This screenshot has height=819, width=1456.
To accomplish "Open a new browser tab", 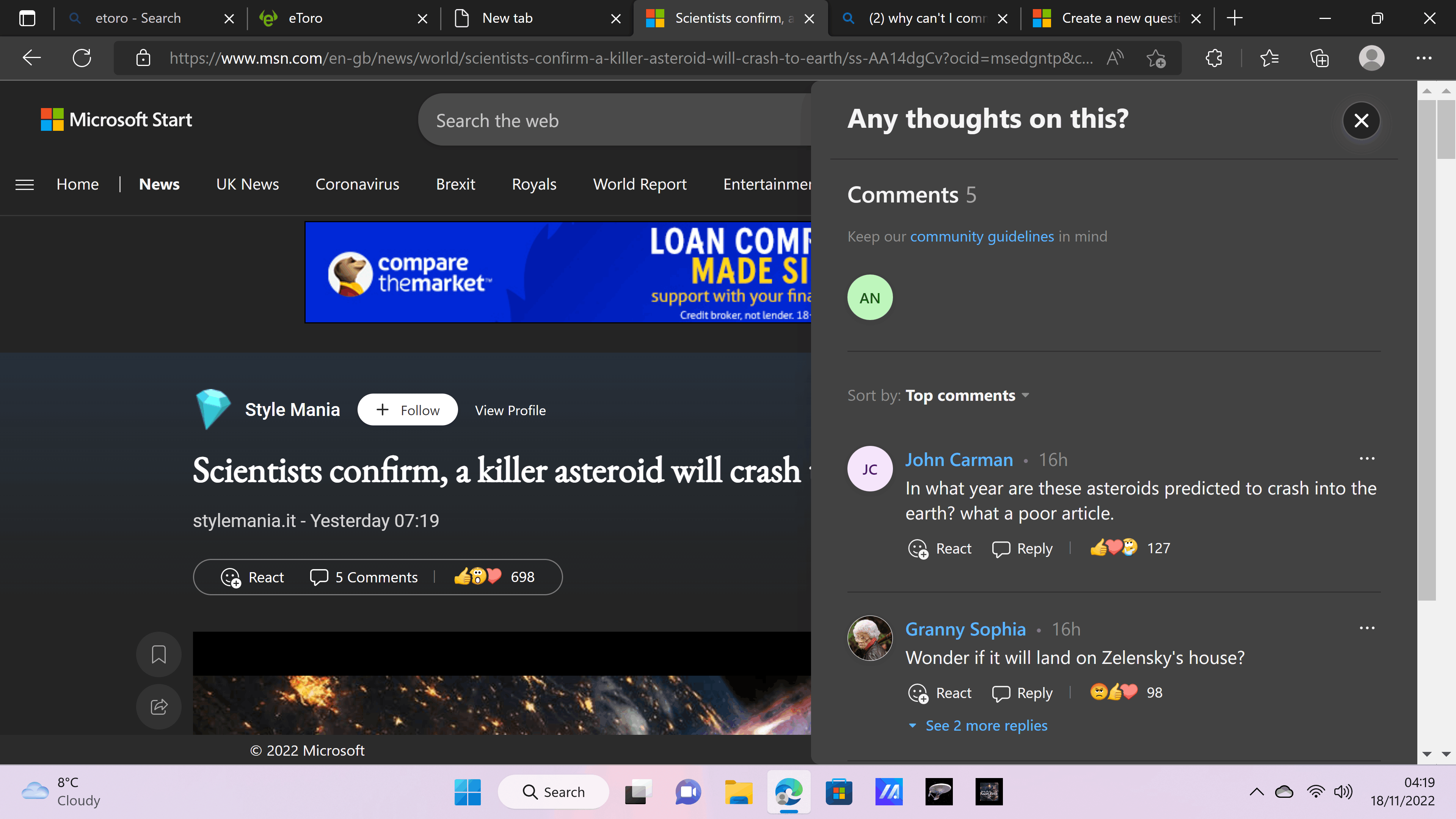I will coord(1235,18).
